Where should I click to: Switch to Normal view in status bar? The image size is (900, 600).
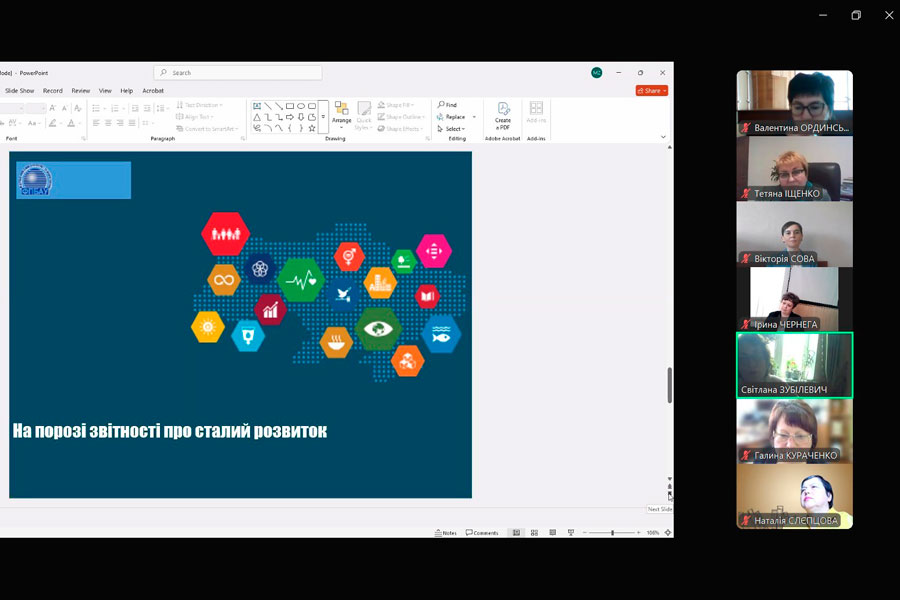click(x=516, y=533)
